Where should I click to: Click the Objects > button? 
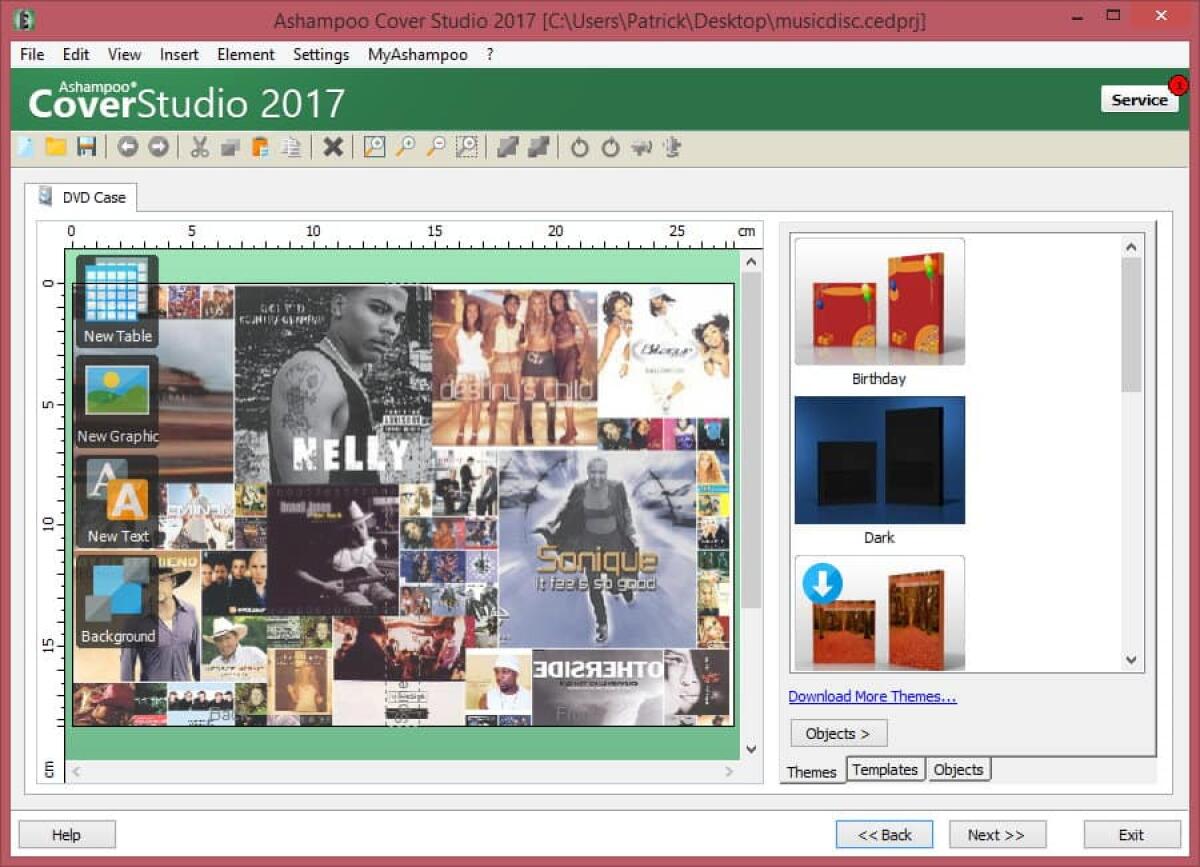pos(838,733)
